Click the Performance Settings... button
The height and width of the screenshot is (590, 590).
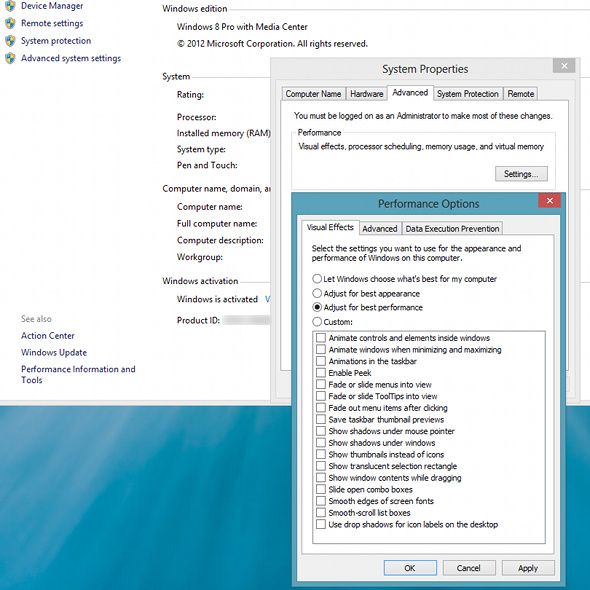521,174
